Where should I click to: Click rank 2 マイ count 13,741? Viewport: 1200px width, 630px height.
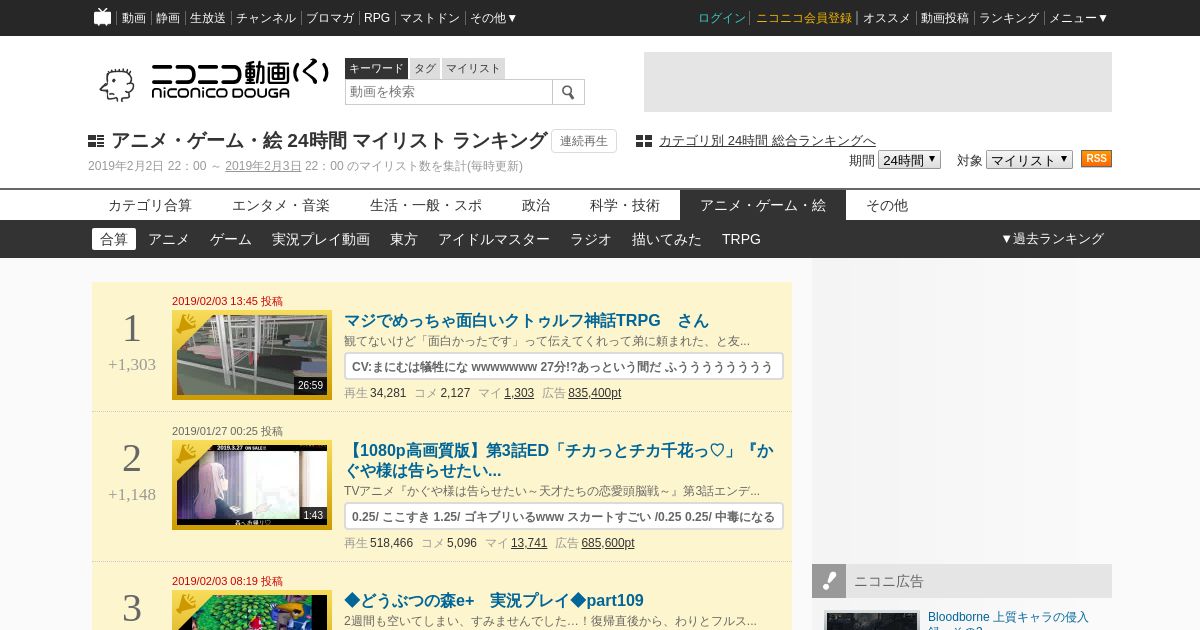pyautogui.click(x=529, y=543)
